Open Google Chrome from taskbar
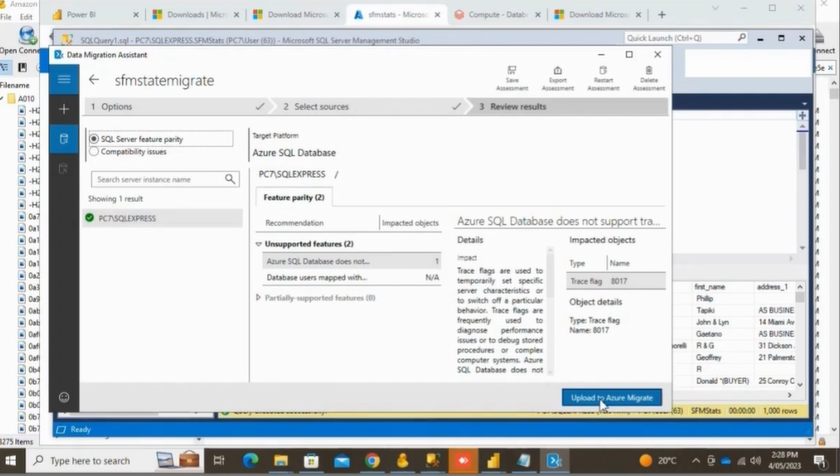This screenshot has width=840, height=476. (372, 460)
